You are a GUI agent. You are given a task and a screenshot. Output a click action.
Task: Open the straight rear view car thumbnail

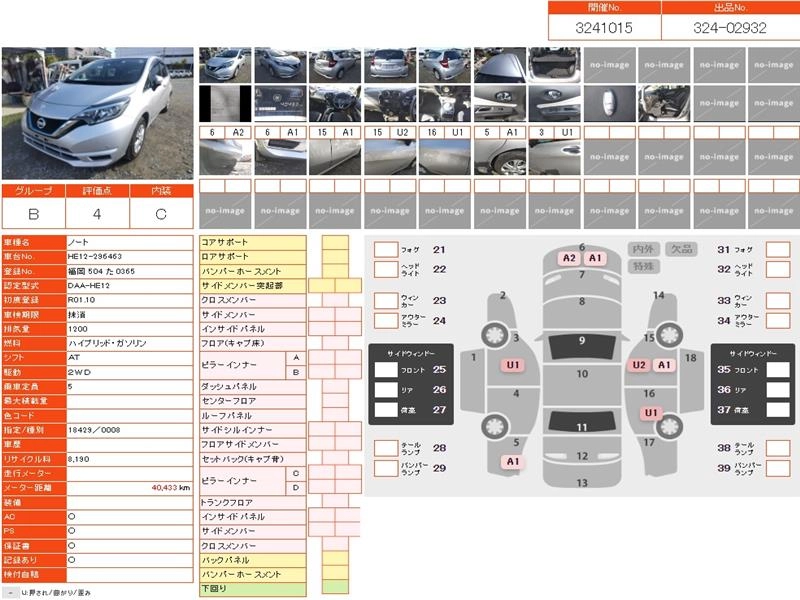(x=390, y=65)
